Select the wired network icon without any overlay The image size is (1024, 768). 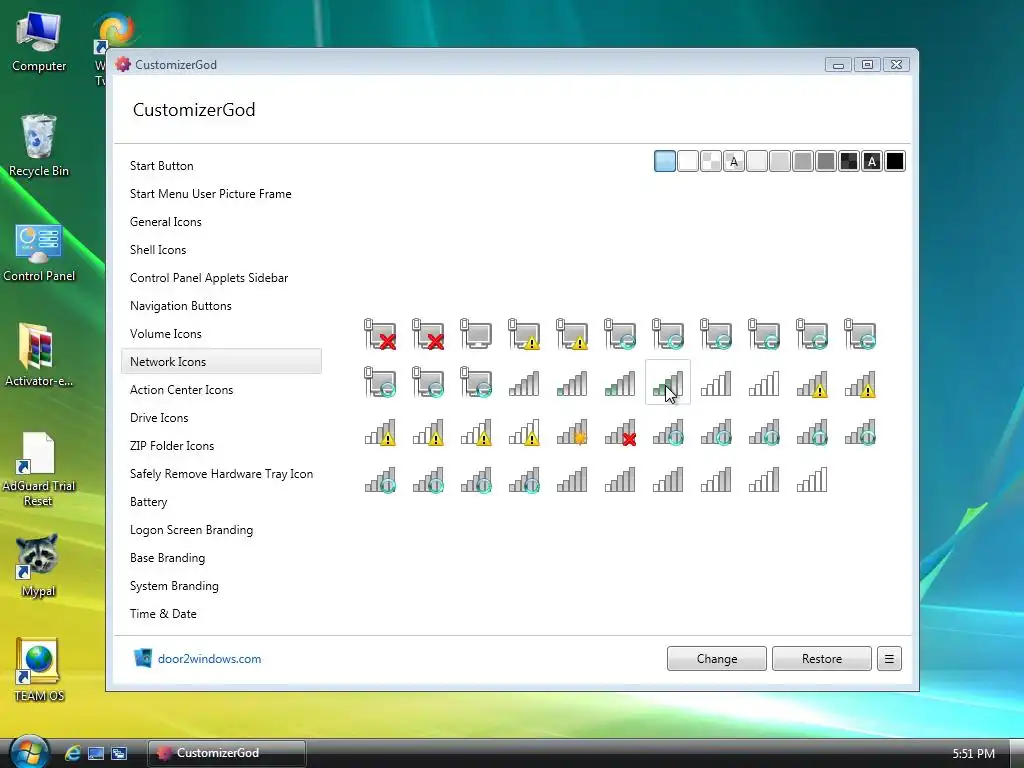tap(476, 334)
